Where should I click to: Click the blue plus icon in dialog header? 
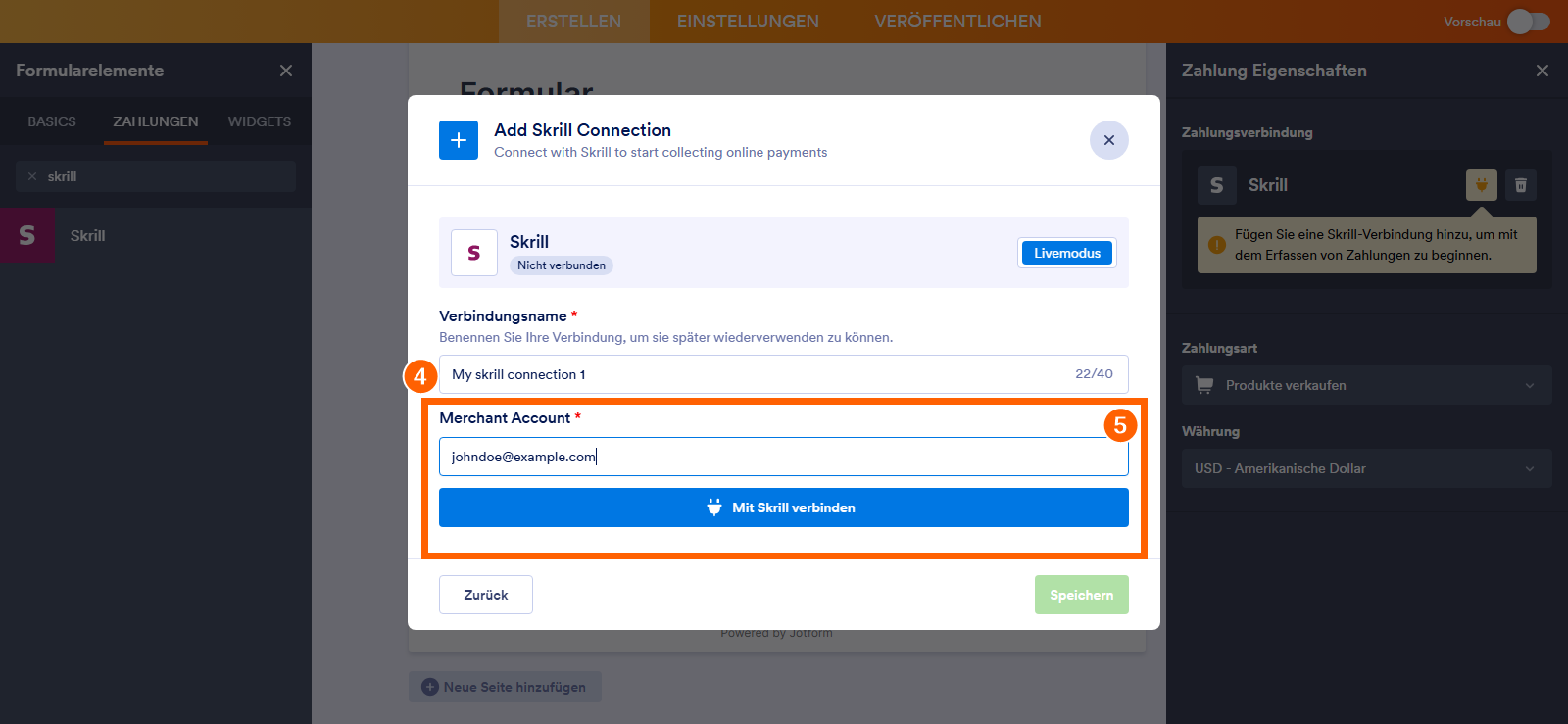(x=459, y=140)
